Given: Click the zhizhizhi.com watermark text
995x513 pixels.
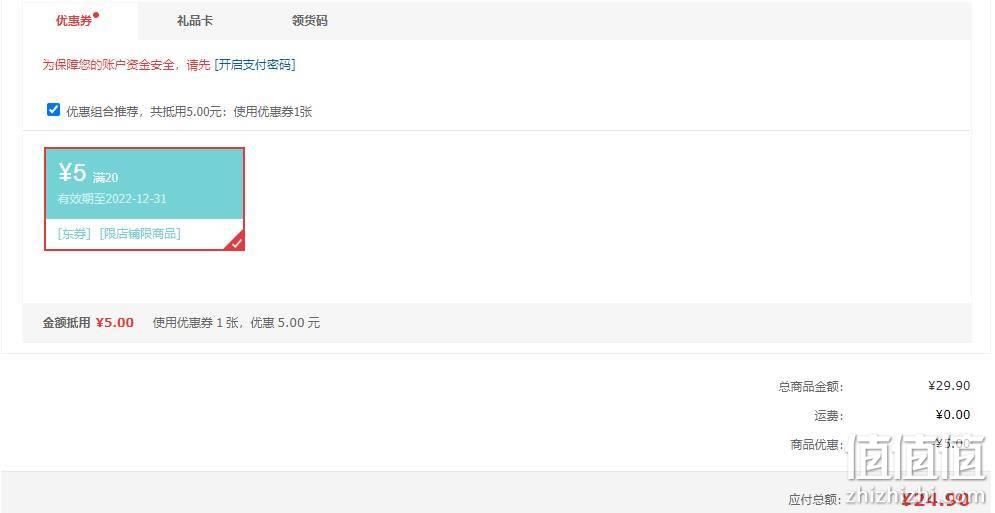Looking at the screenshot, I should click(x=918, y=498).
